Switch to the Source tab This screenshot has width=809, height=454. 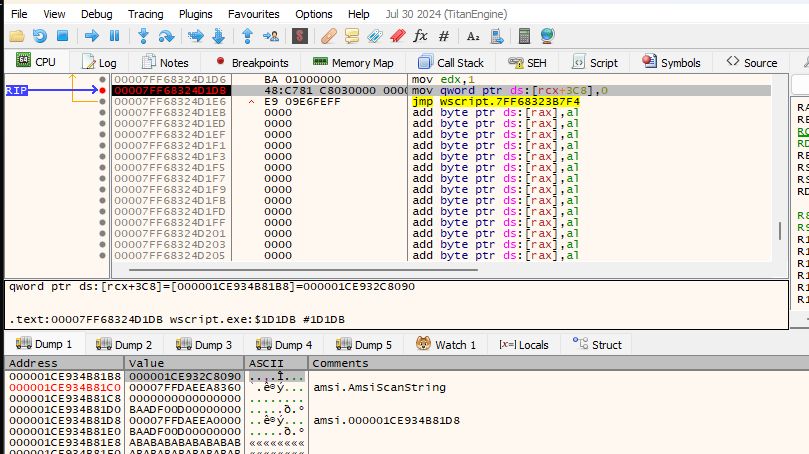(752, 62)
